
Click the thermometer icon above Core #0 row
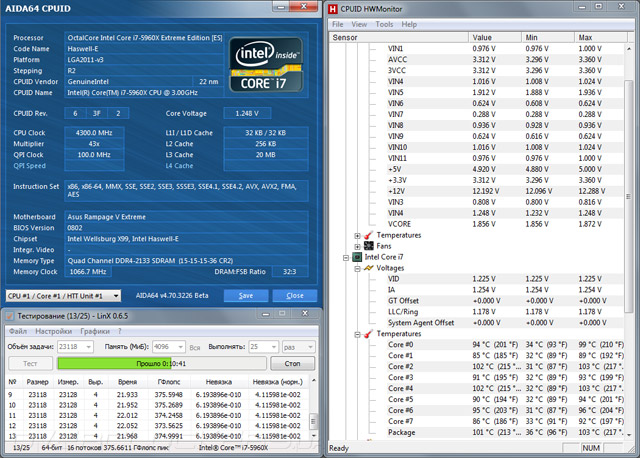pos(368,334)
